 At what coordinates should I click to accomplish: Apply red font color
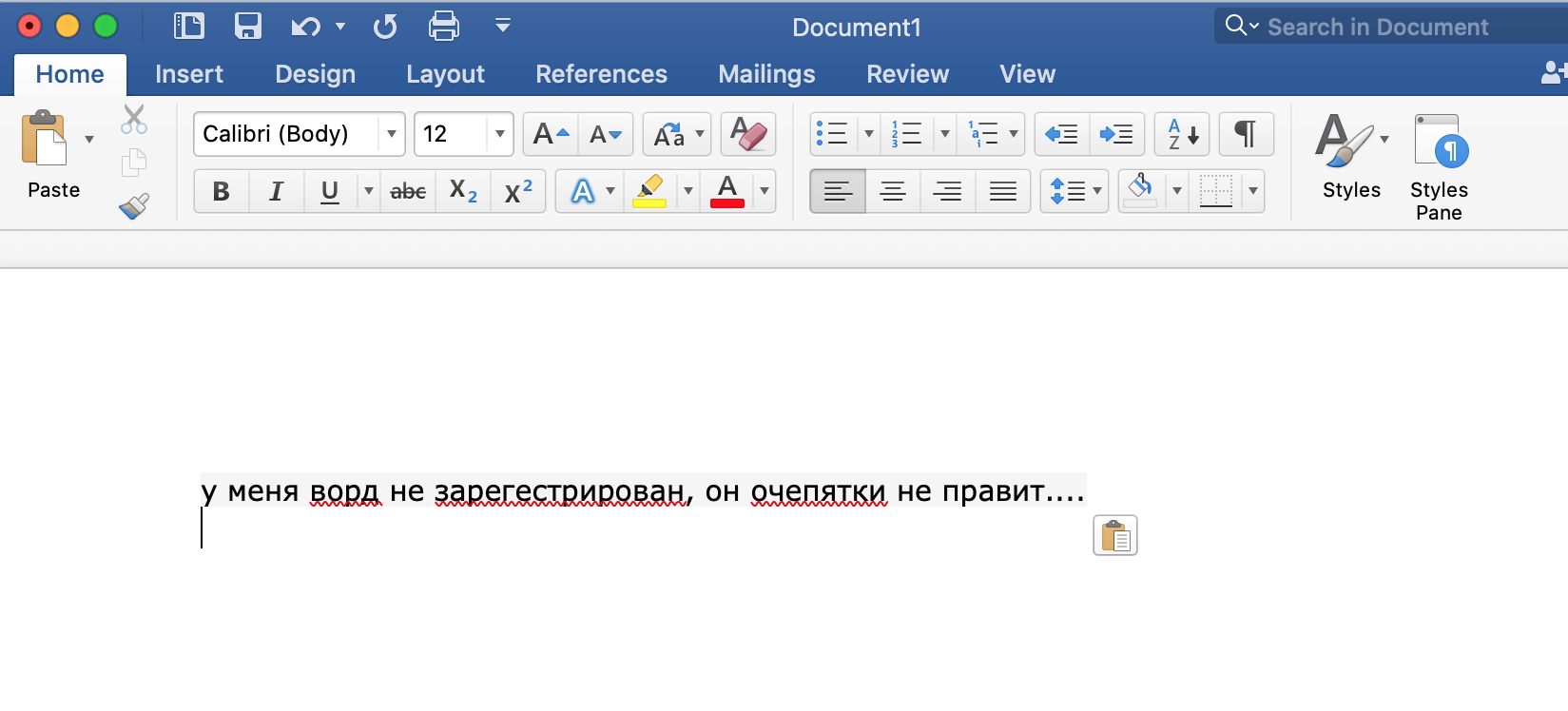point(727,191)
